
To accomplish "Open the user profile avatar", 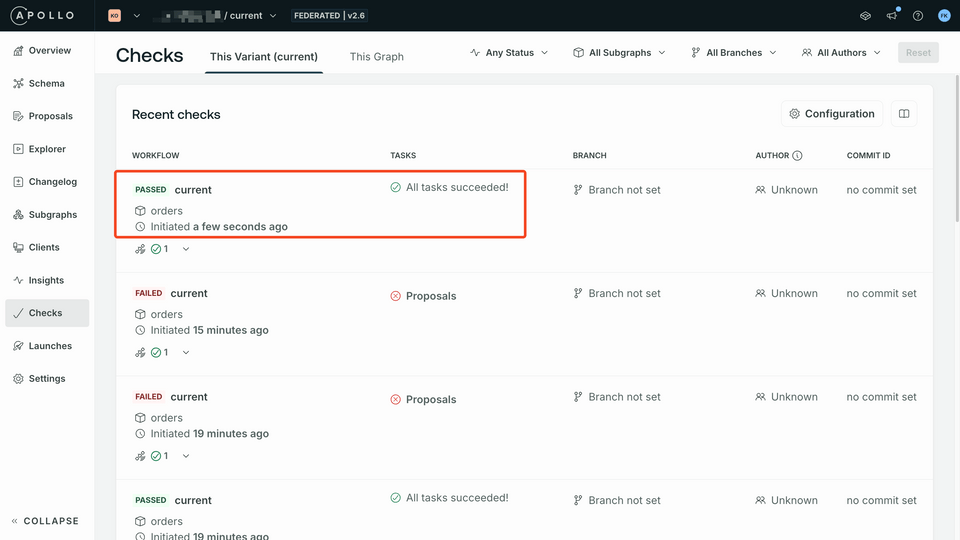I will 944,16.
